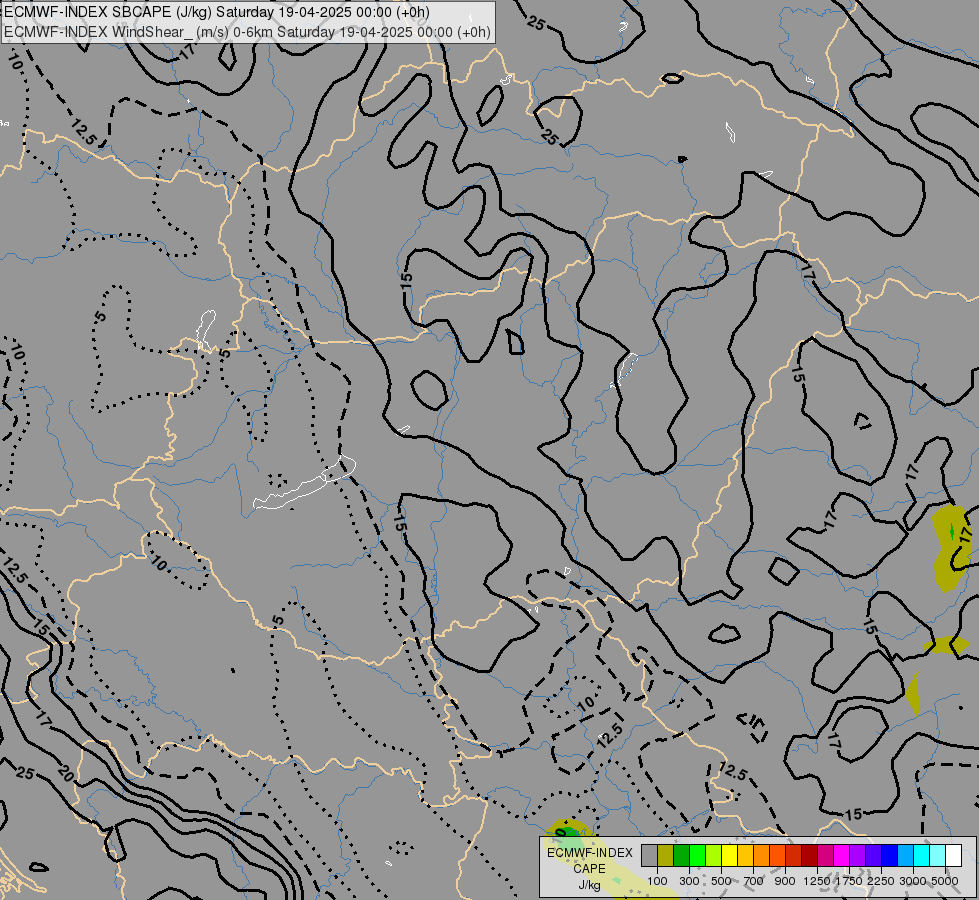The height and width of the screenshot is (900, 979).
Task: Click the 20 contour line label
Action: click(x=65, y=773)
